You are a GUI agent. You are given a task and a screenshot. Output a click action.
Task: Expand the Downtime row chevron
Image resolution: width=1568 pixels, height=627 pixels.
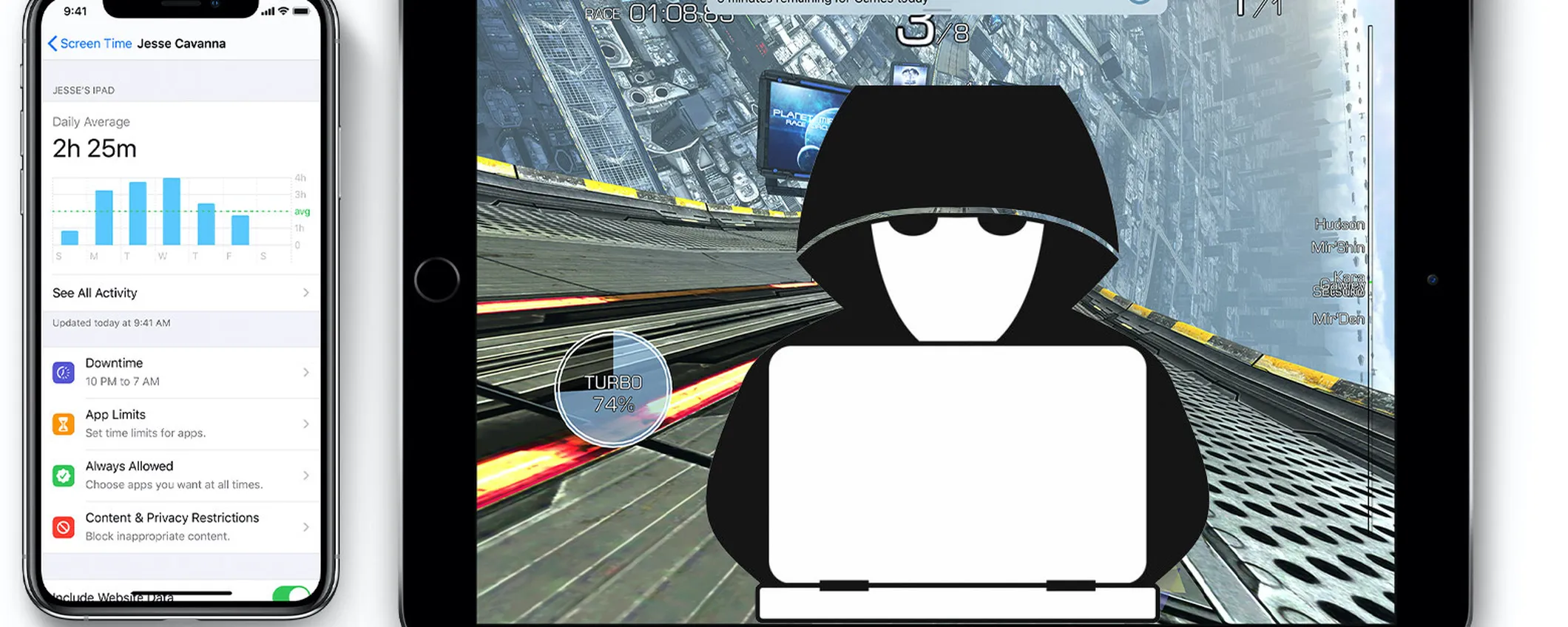(305, 372)
